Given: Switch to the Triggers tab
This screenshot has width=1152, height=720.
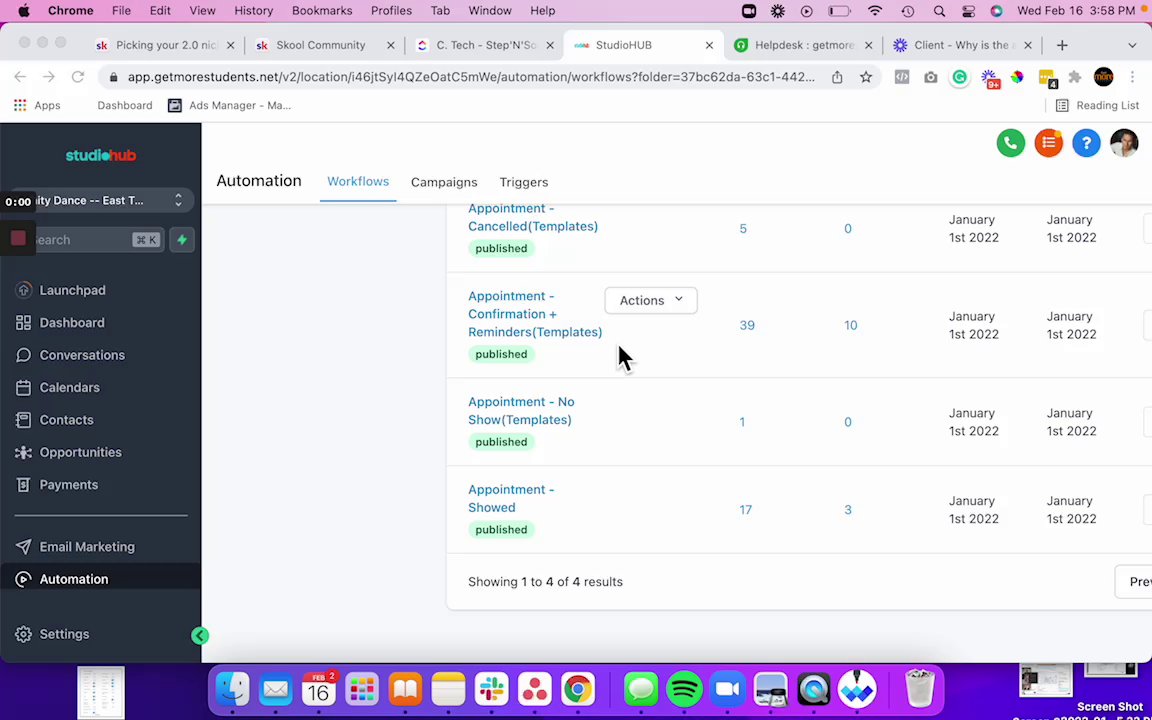Looking at the screenshot, I should [524, 182].
